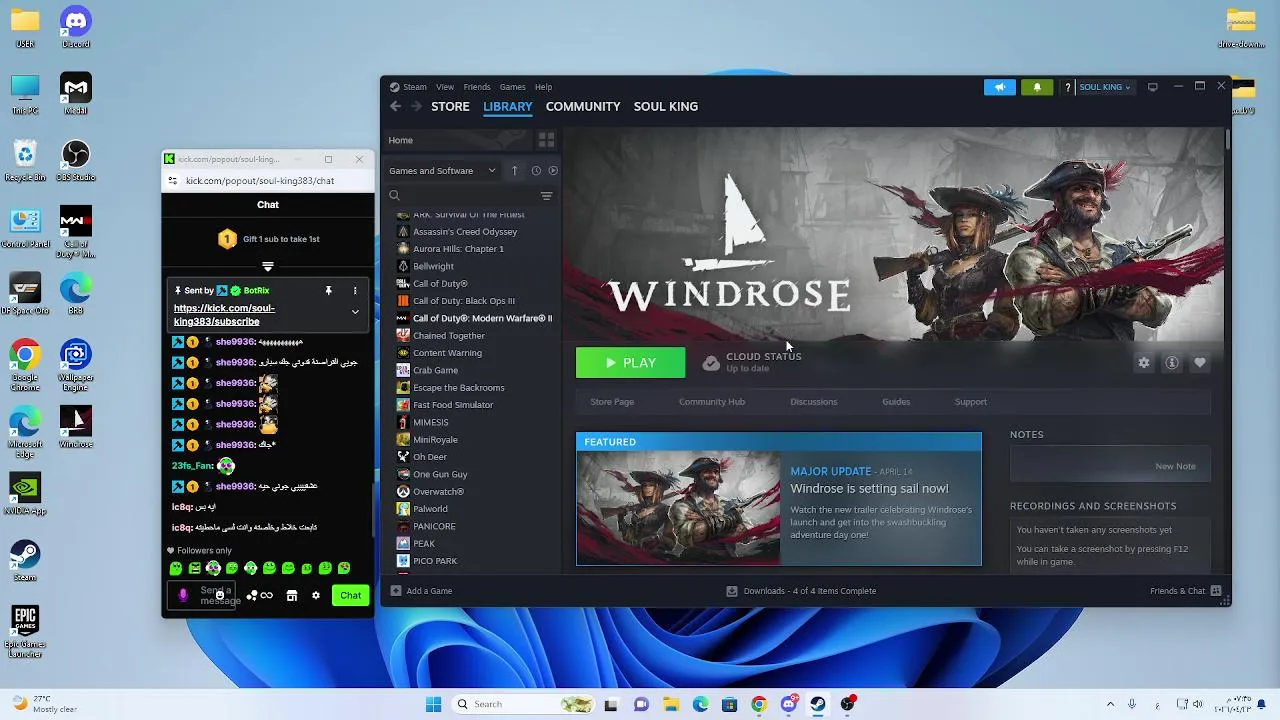Switch library to collections grid view
Viewport: 1280px width, 720px height.
point(546,140)
